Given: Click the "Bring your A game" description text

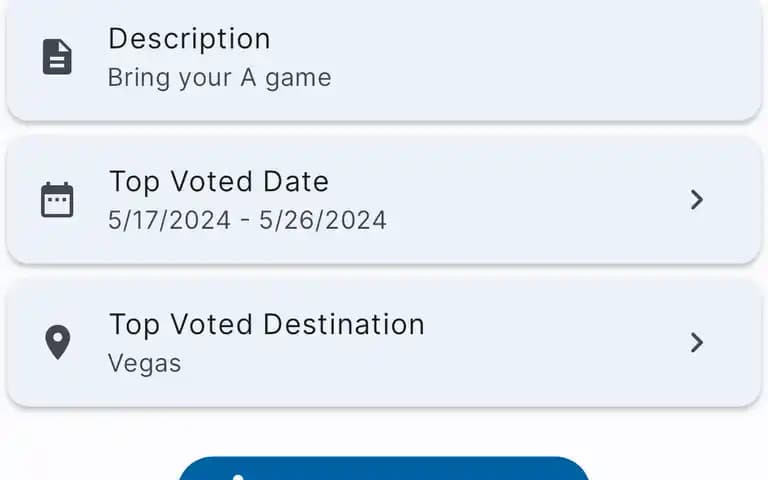Looking at the screenshot, I should [x=219, y=78].
